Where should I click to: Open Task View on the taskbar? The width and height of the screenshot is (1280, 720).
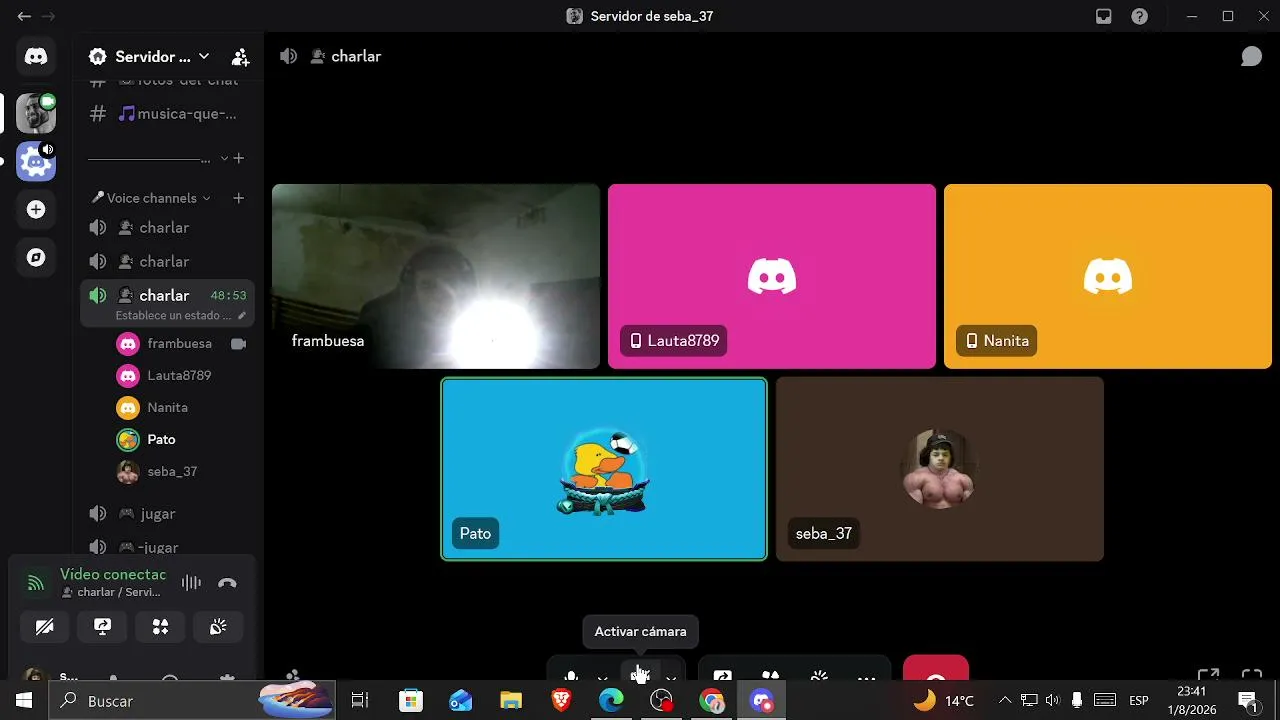tap(360, 701)
